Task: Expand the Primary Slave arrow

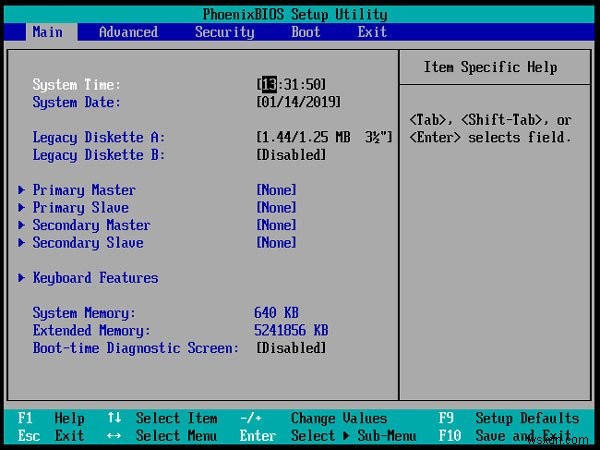Action: [21, 207]
